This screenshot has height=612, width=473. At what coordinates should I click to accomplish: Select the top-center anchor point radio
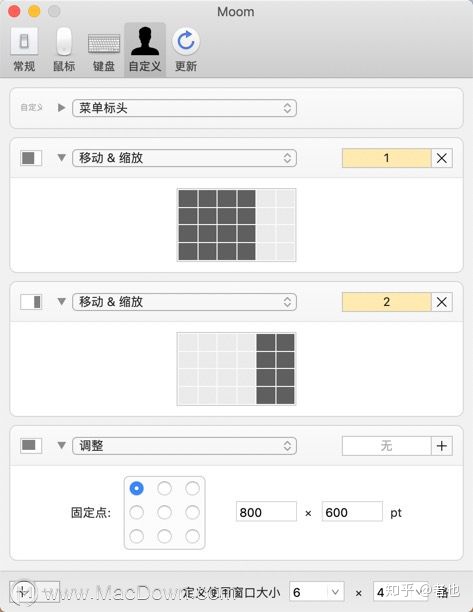pos(164,488)
